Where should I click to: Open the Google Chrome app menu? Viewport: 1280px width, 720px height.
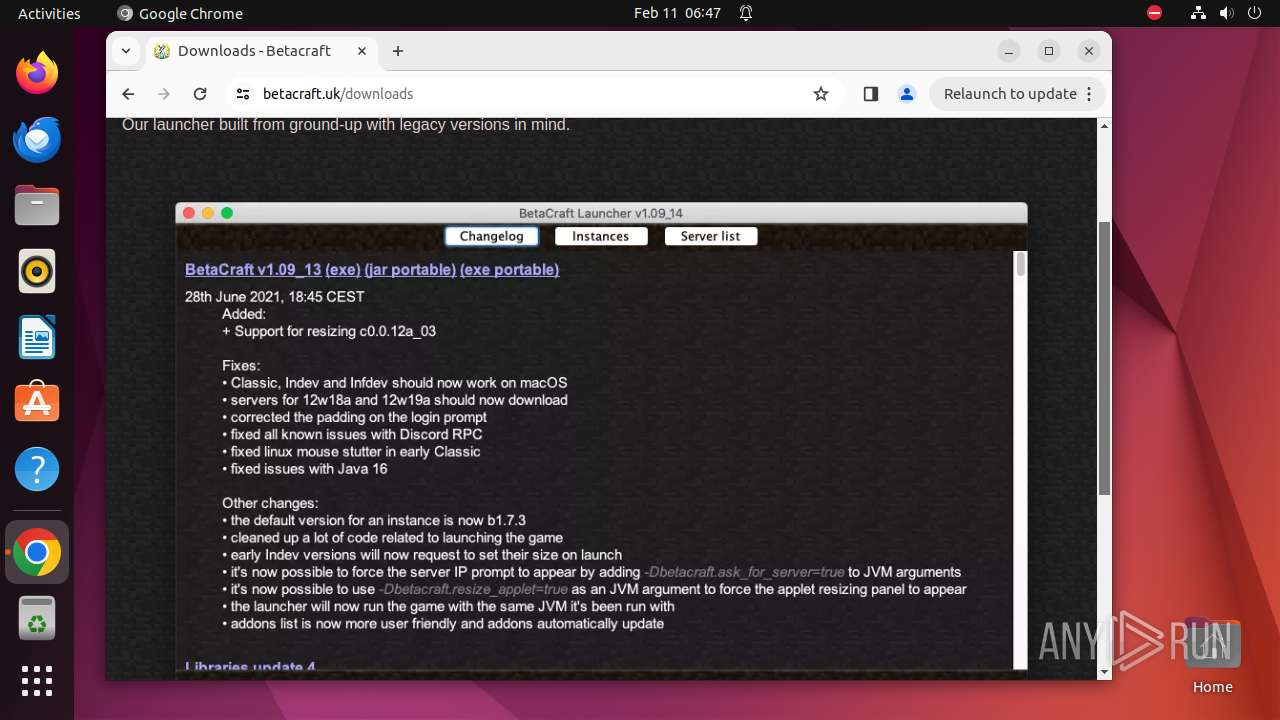[180, 13]
